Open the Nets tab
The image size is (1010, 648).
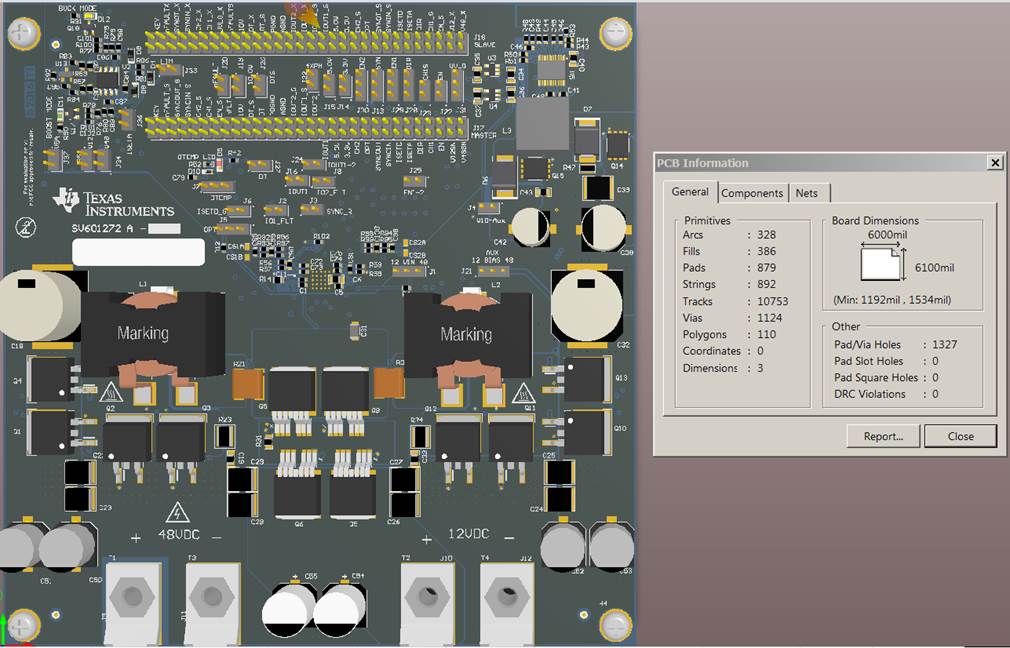click(x=806, y=193)
